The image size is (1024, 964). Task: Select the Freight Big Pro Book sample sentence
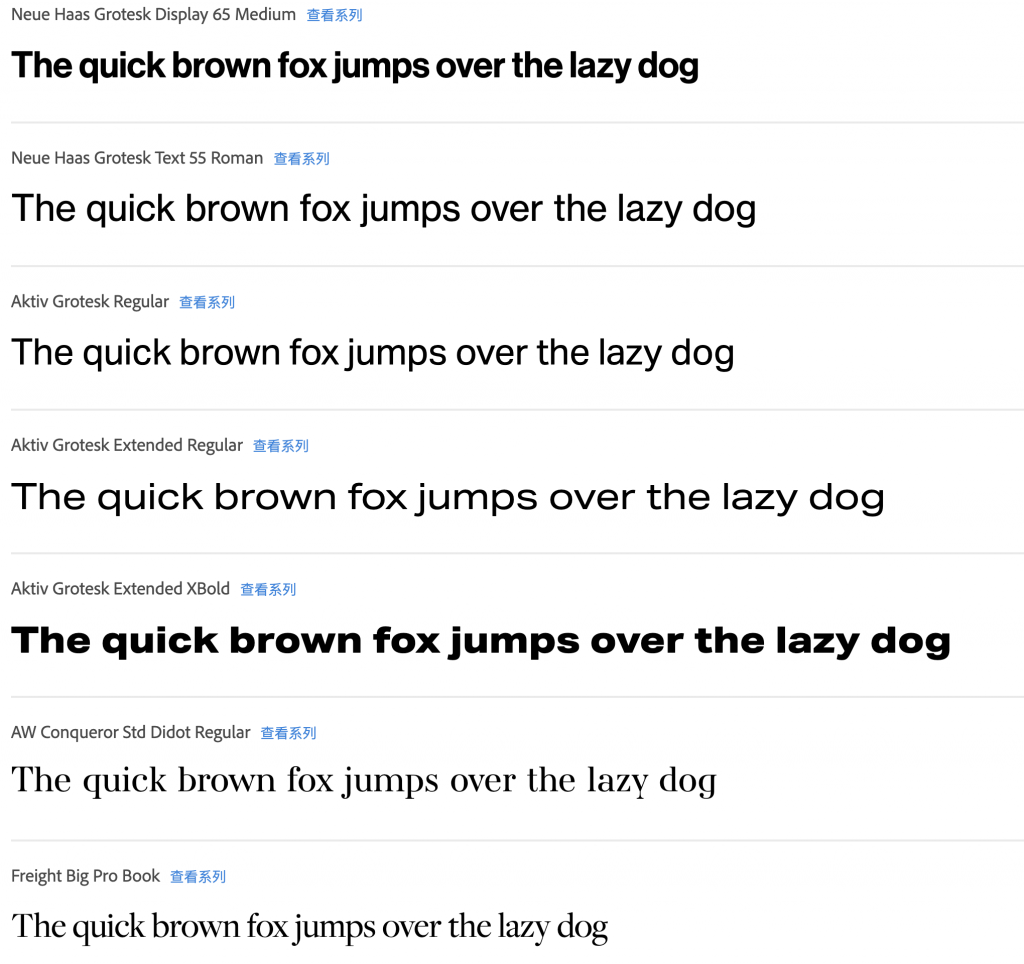pos(310,927)
